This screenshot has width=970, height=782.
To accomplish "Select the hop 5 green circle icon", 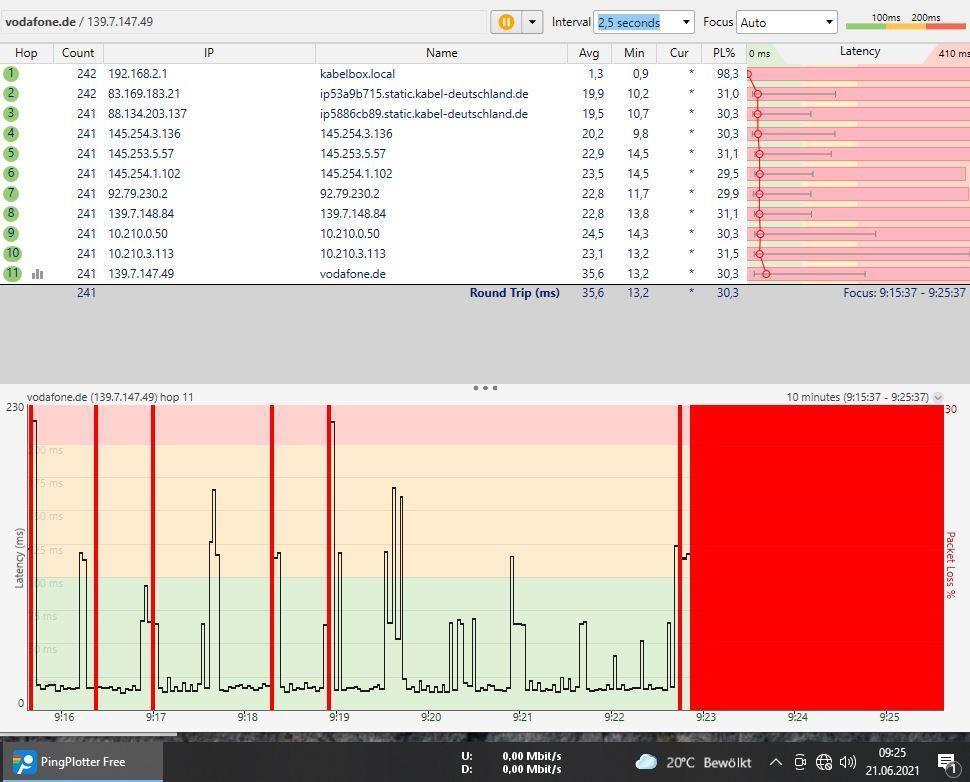I will coord(11,153).
